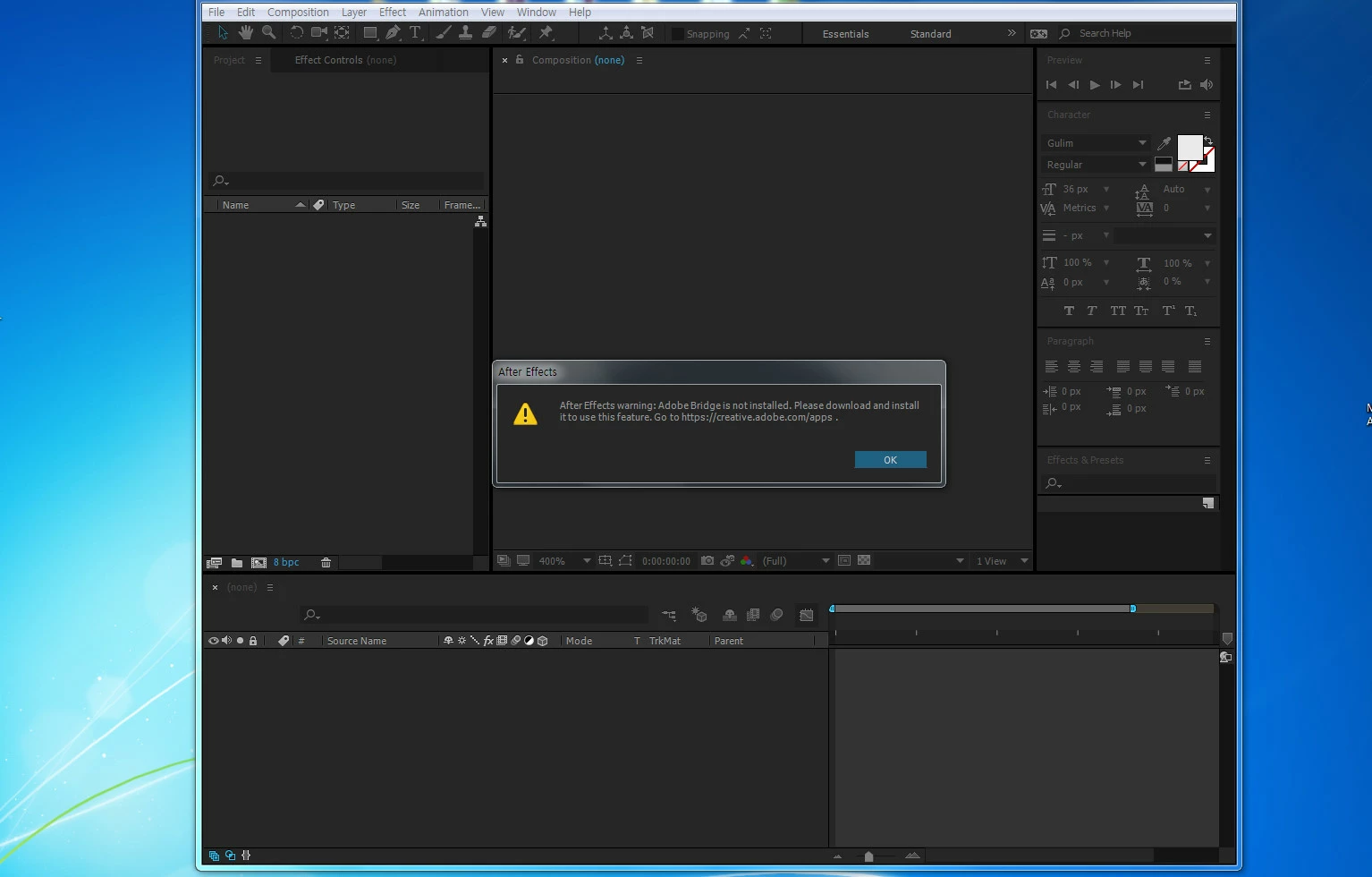Image resolution: width=1372 pixels, height=877 pixels.
Task: Open the Metrics kerning dropdown
Action: tap(1106, 208)
